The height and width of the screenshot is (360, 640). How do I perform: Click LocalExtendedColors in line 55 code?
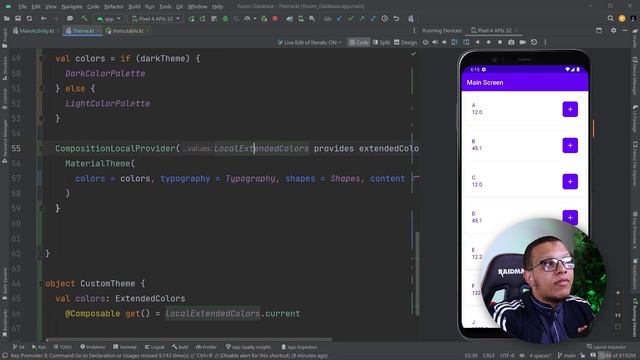point(261,149)
